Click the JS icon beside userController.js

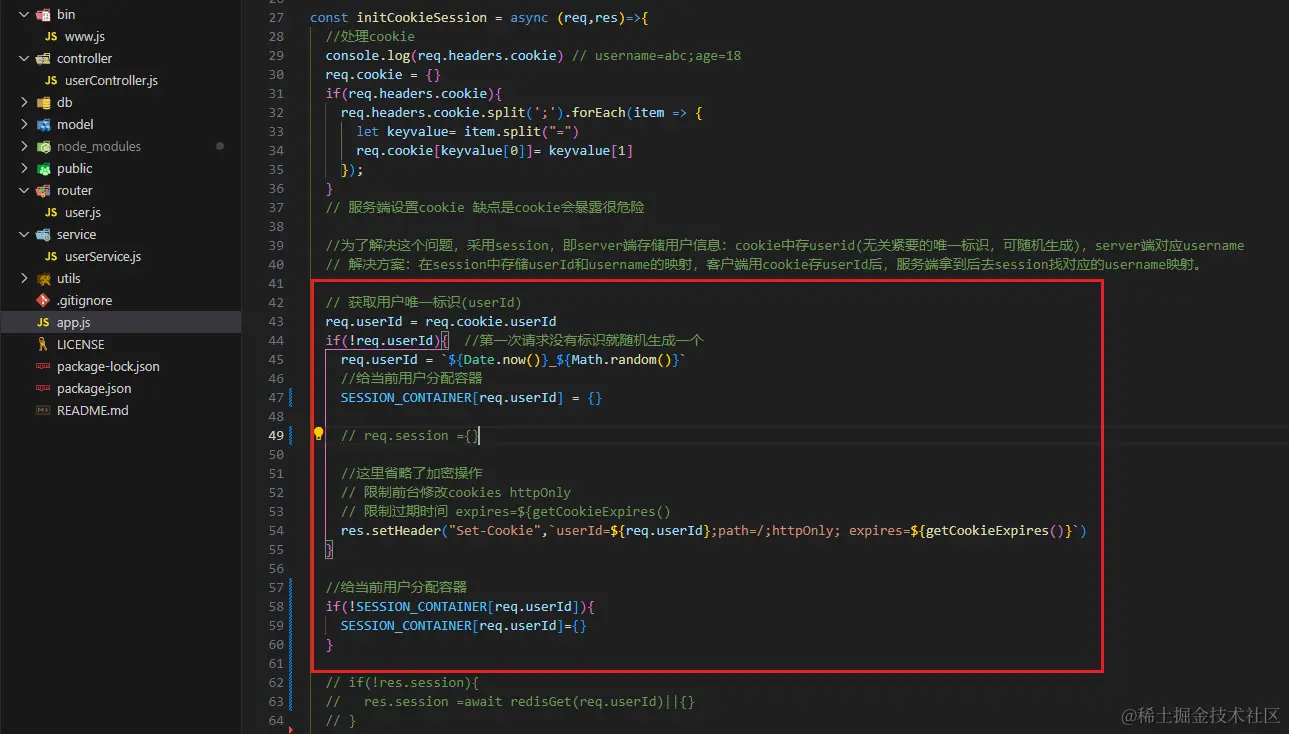[x=51, y=81]
